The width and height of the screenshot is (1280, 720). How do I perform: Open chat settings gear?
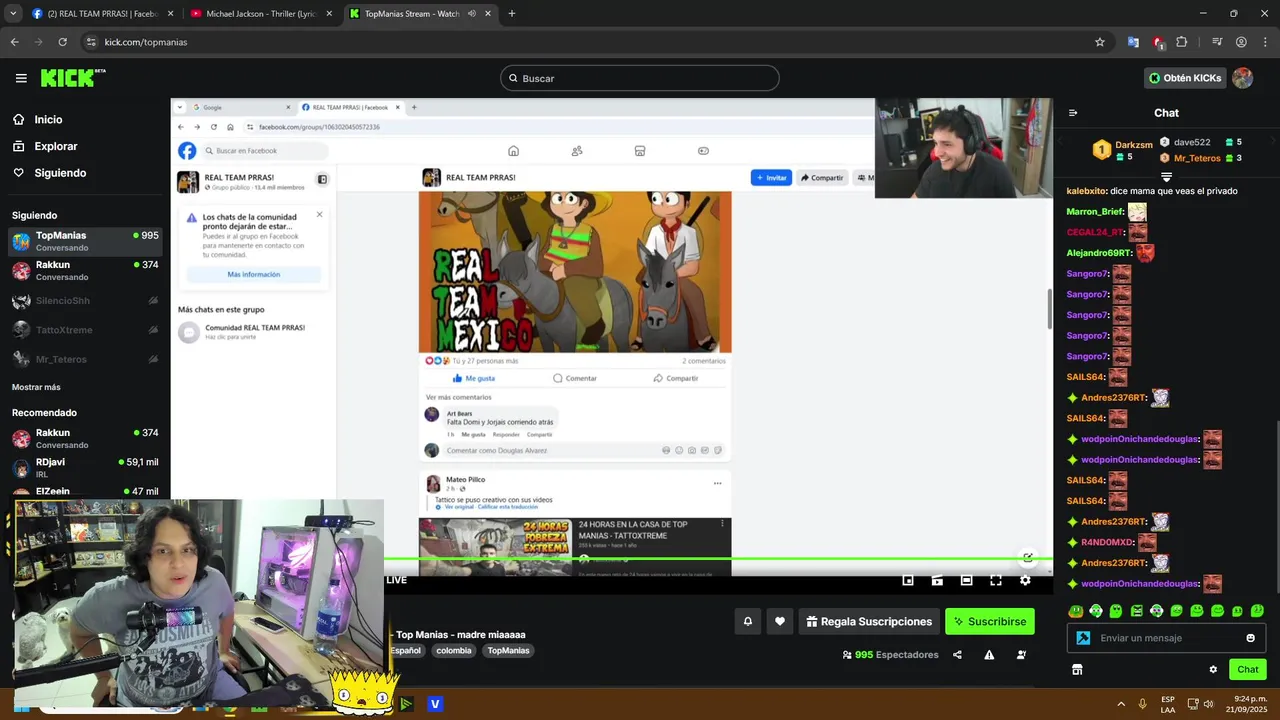(1213, 669)
